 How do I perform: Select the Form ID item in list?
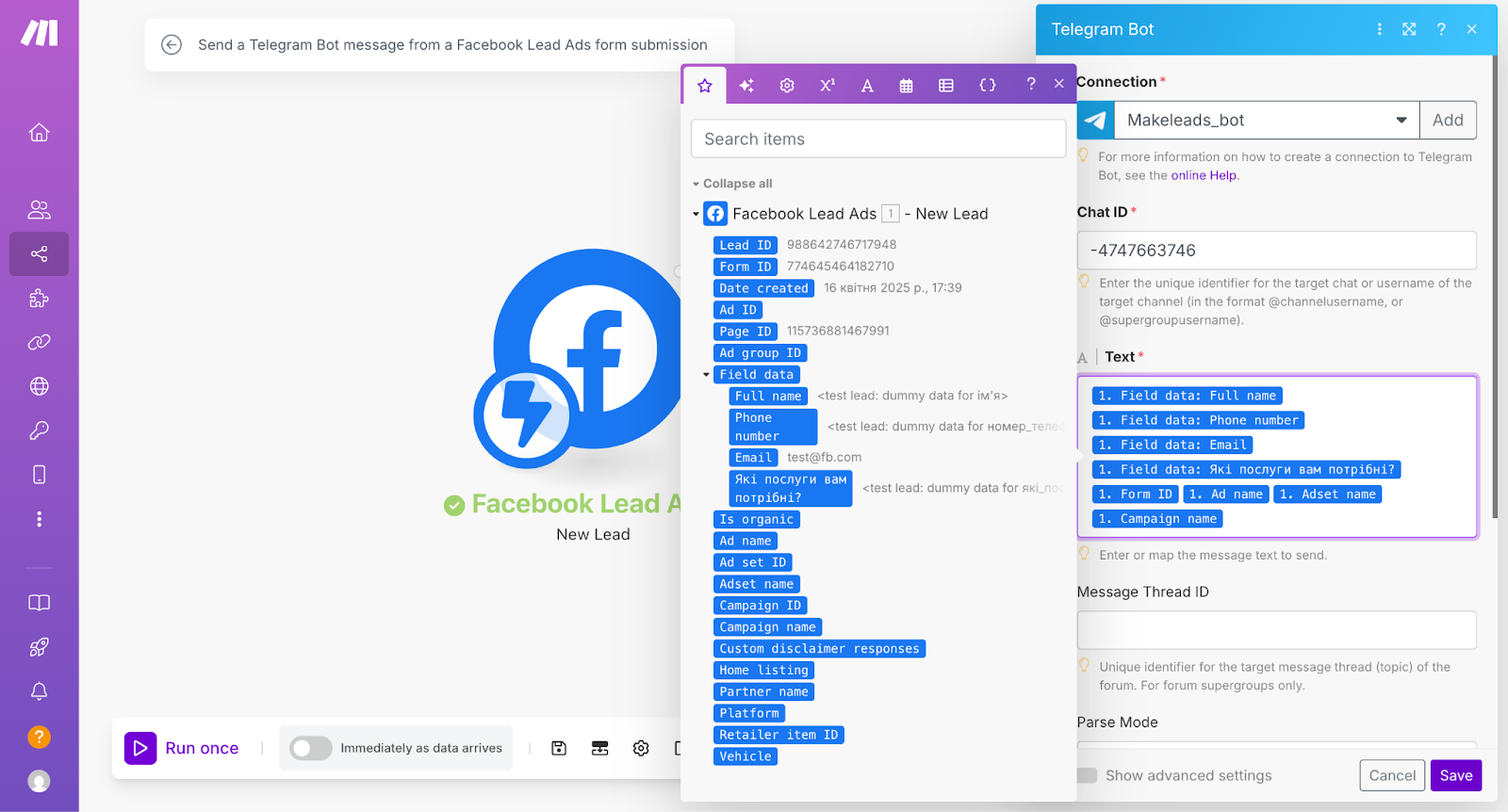tap(746, 267)
